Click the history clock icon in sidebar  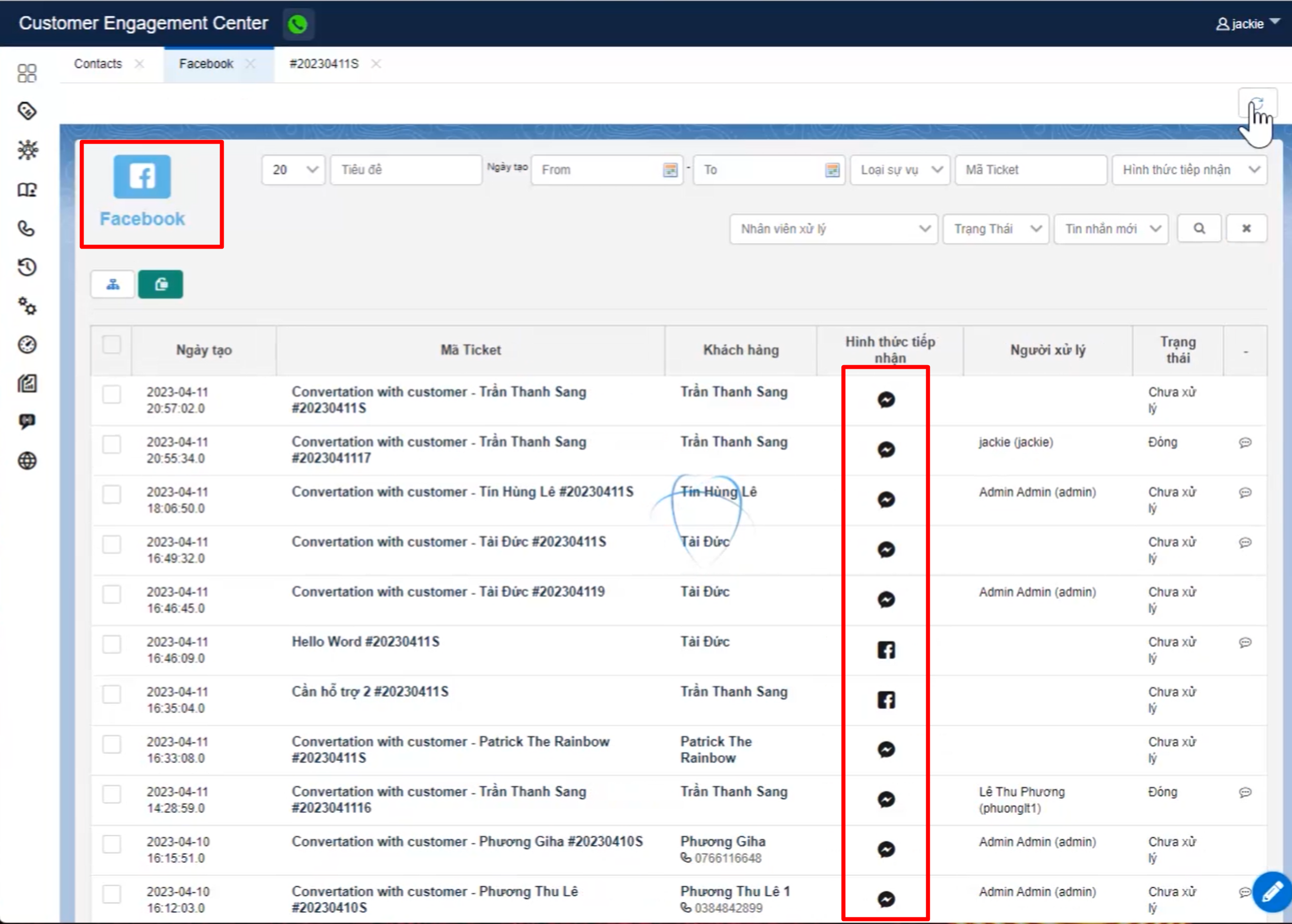coord(26,267)
